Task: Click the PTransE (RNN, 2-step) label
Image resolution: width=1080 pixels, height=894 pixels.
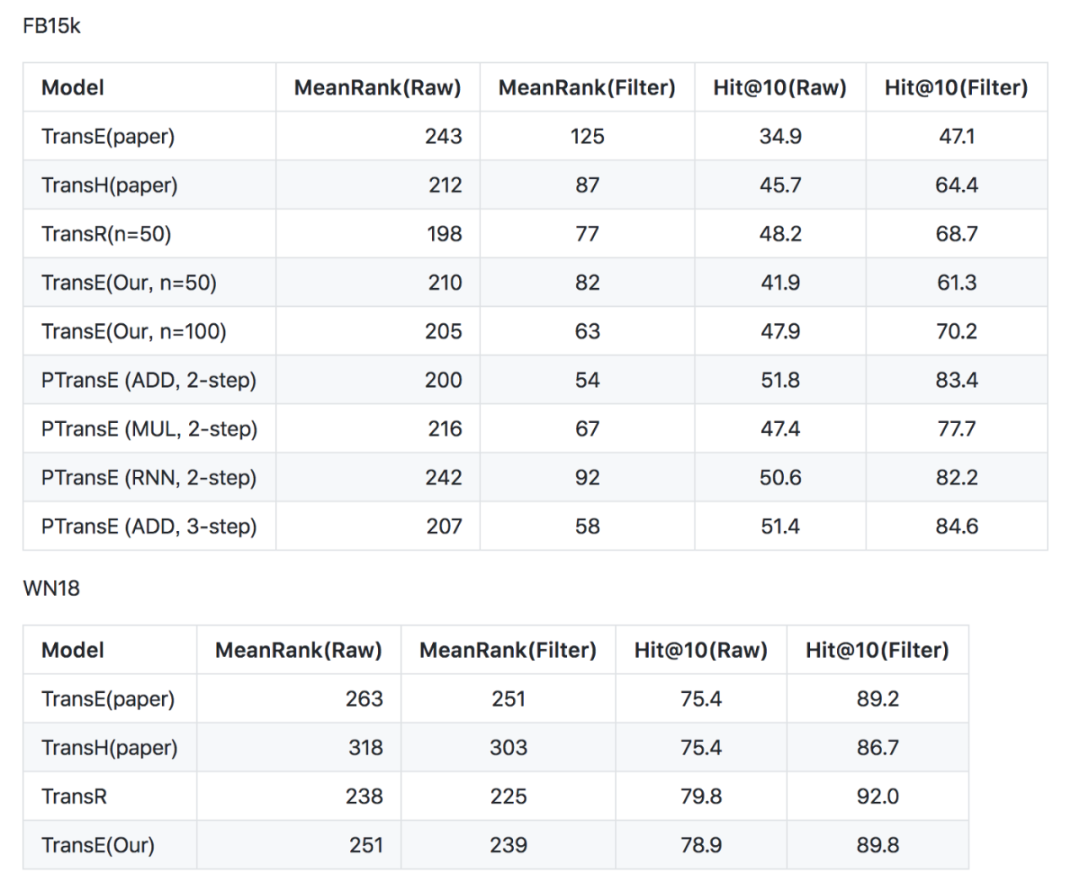Action: coord(148,478)
